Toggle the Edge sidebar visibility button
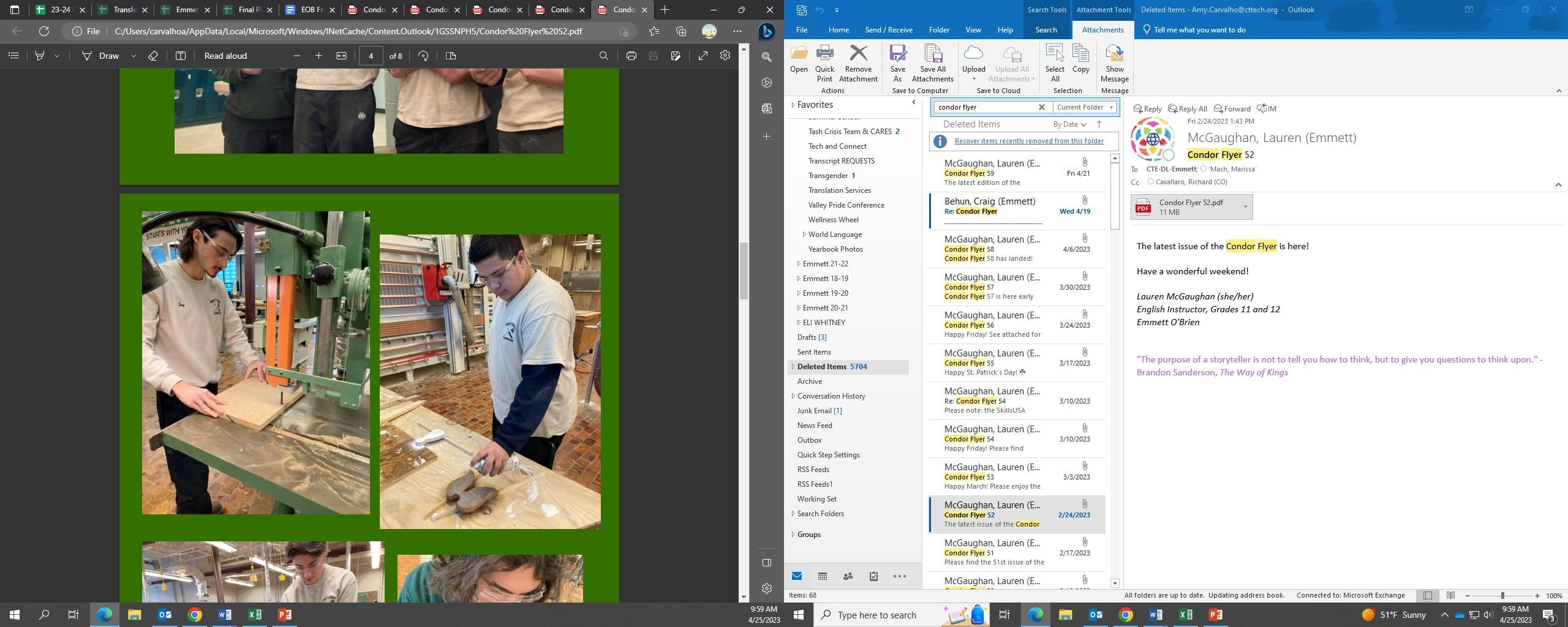The image size is (1568, 627). [766, 563]
